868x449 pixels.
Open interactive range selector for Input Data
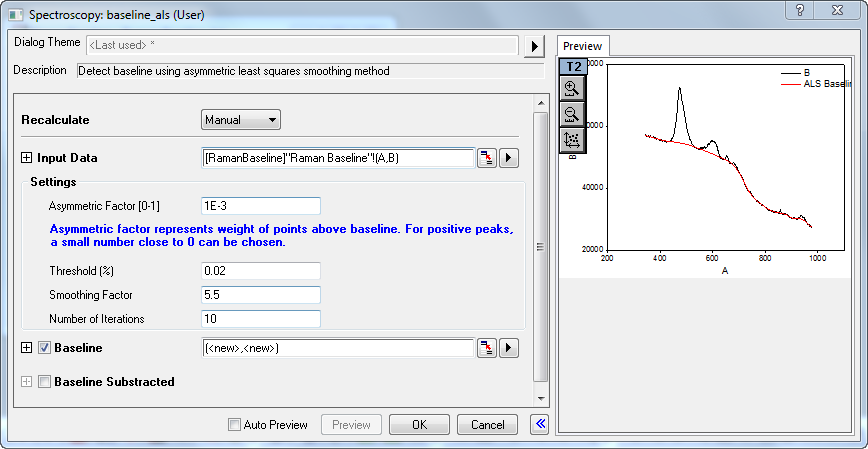click(x=486, y=158)
